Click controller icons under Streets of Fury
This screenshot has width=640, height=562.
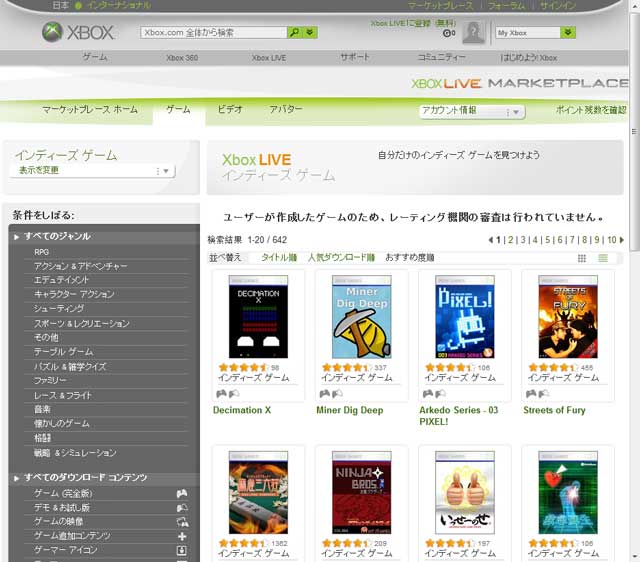(x=538, y=393)
